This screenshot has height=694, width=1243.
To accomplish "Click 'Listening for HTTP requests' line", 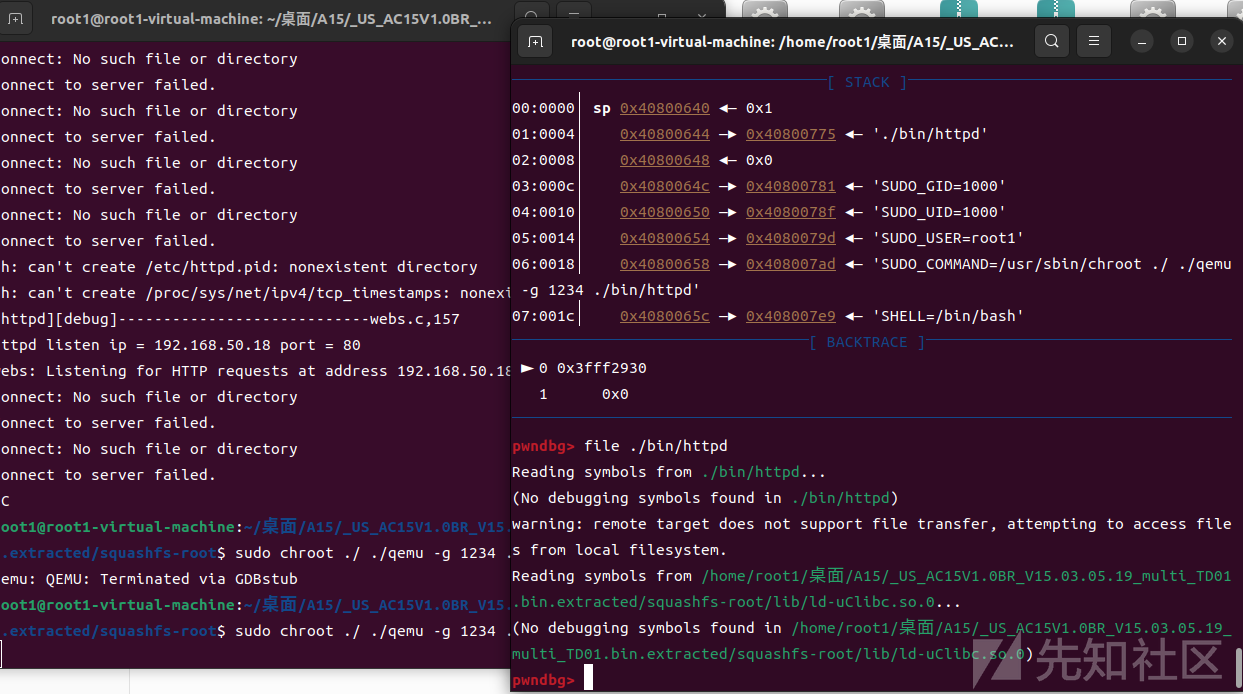I will click(256, 370).
